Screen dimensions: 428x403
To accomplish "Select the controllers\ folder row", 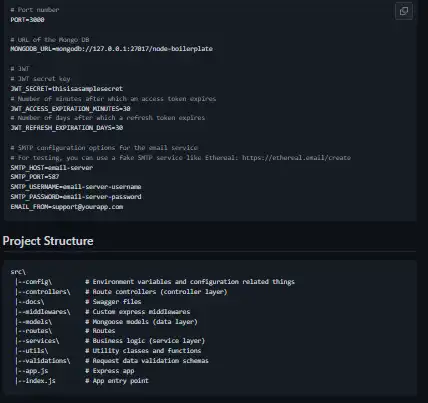I will (x=121, y=292).
